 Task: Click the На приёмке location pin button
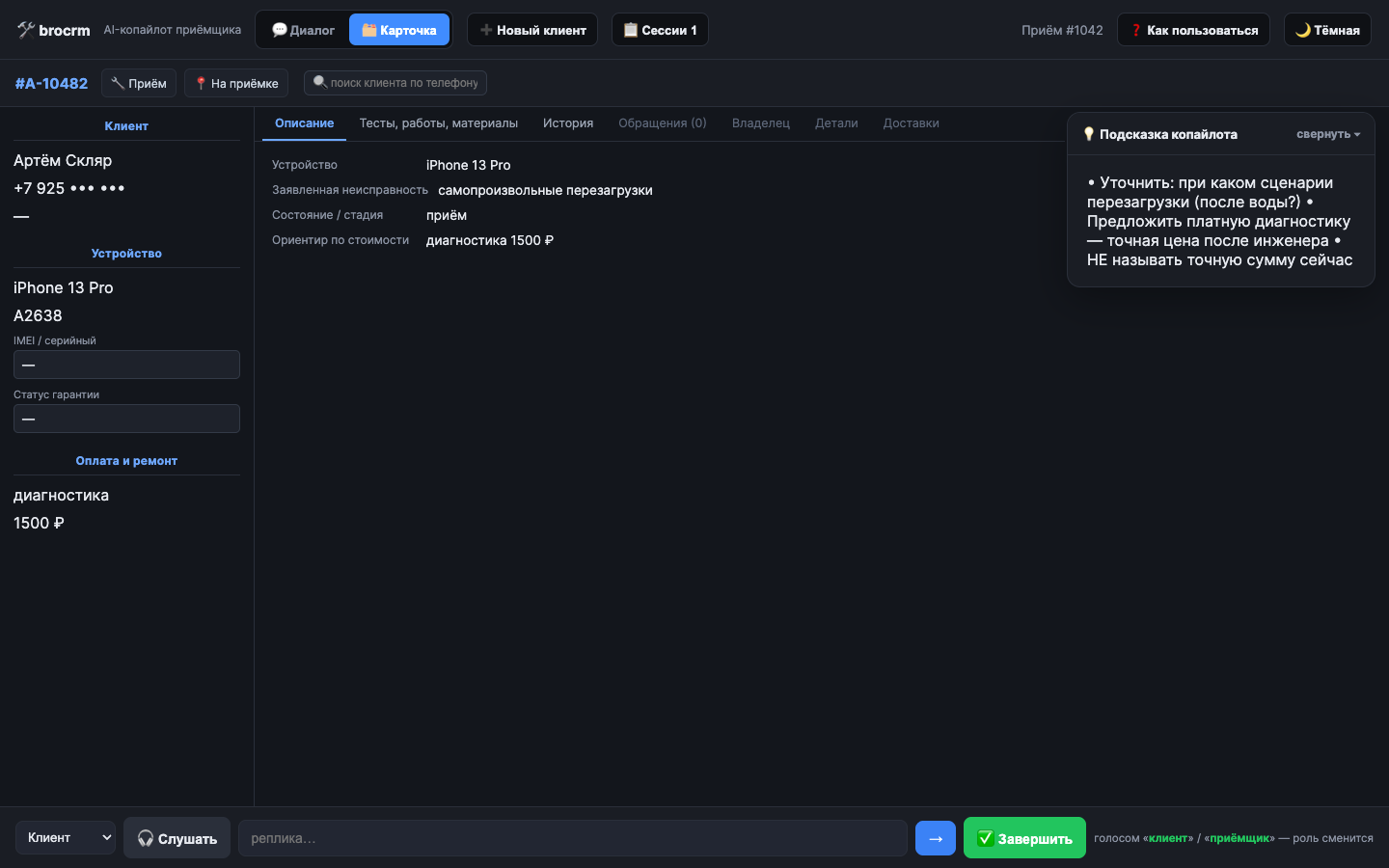coord(236,83)
